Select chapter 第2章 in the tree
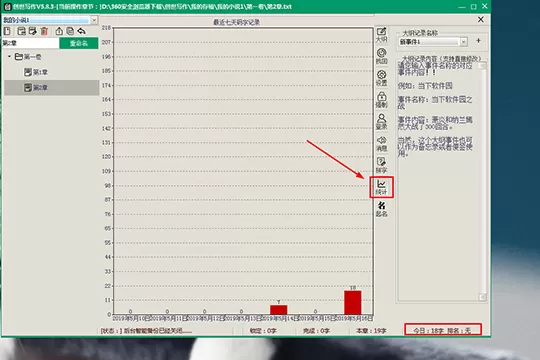The width and height of the screenshot is (540, 360). click(36, 88)
